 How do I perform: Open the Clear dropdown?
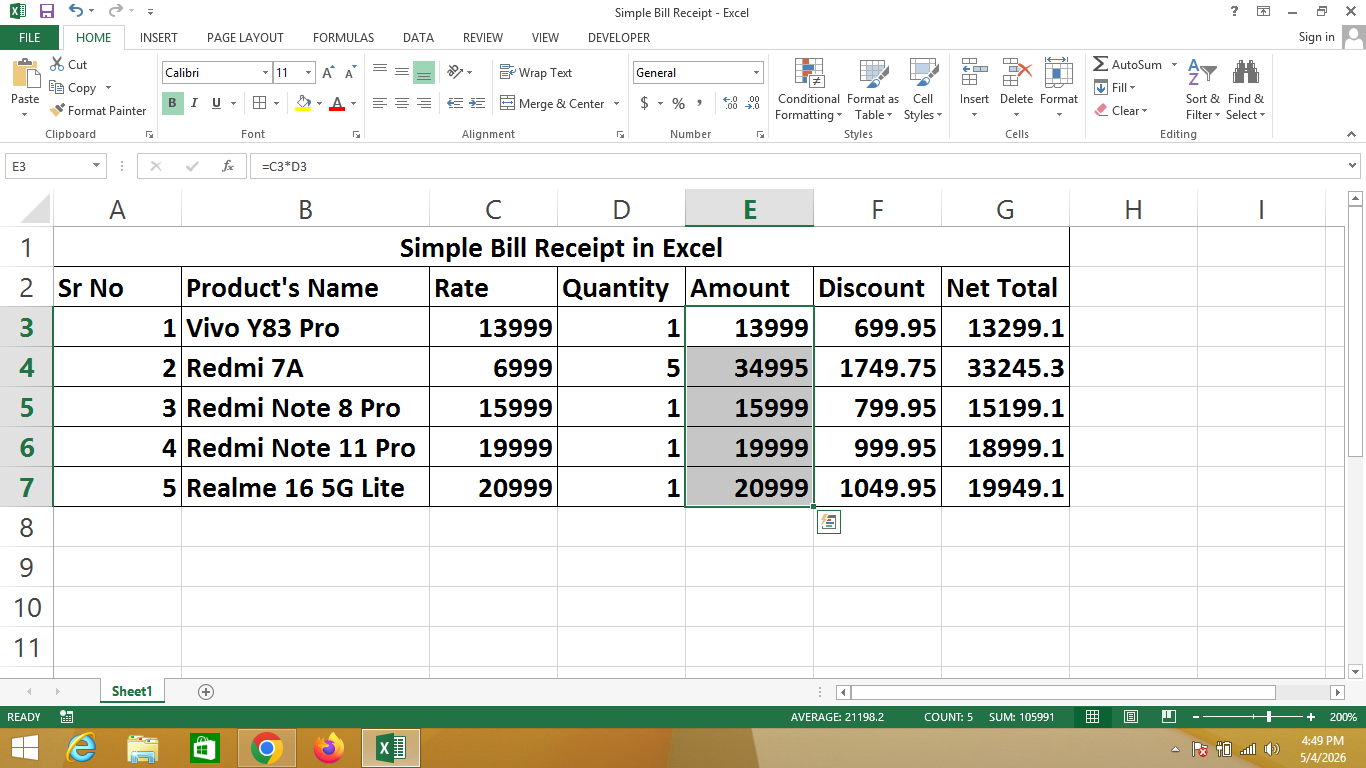[x=1121, y=111]
